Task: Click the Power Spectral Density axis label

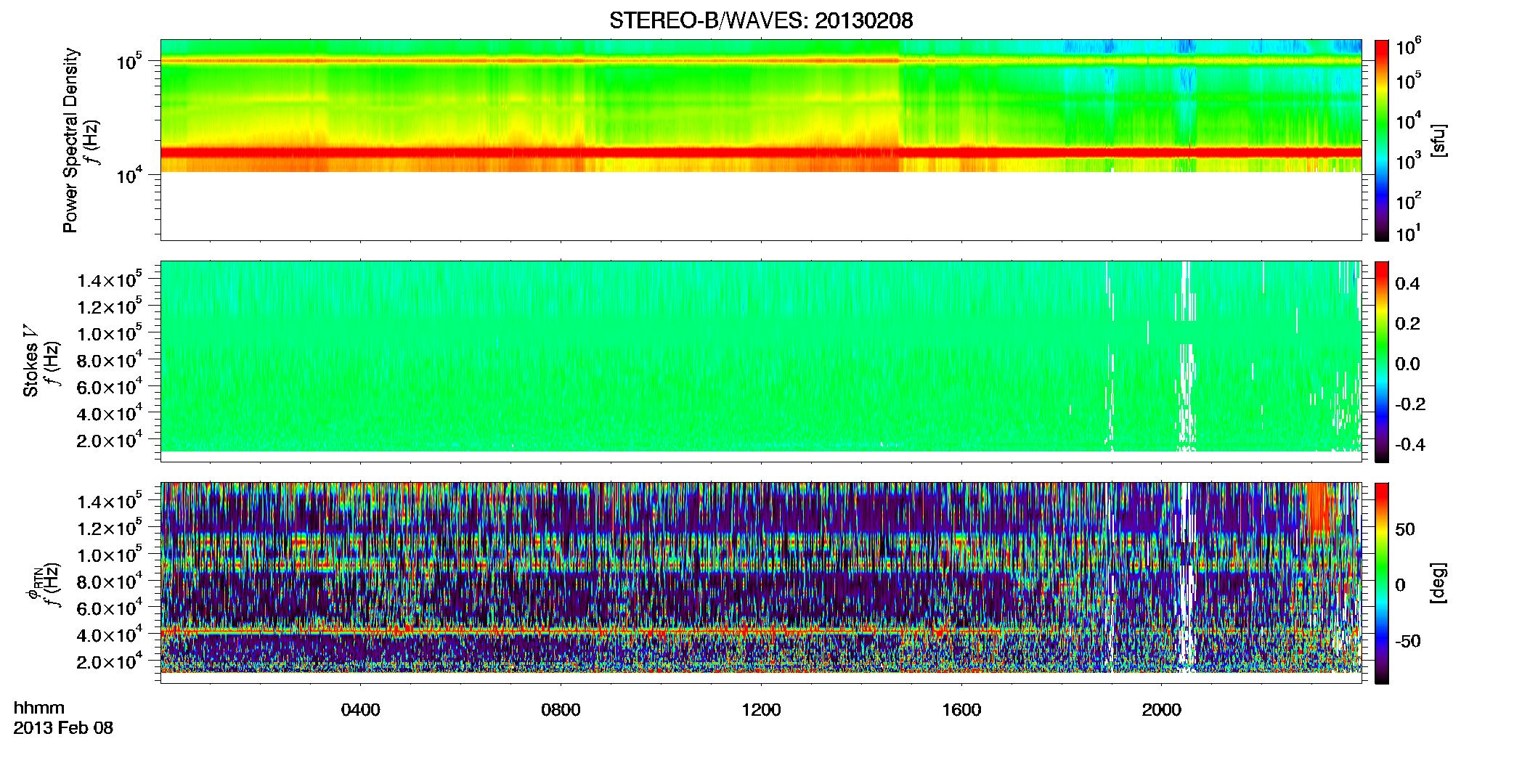Action: [70, 140]
